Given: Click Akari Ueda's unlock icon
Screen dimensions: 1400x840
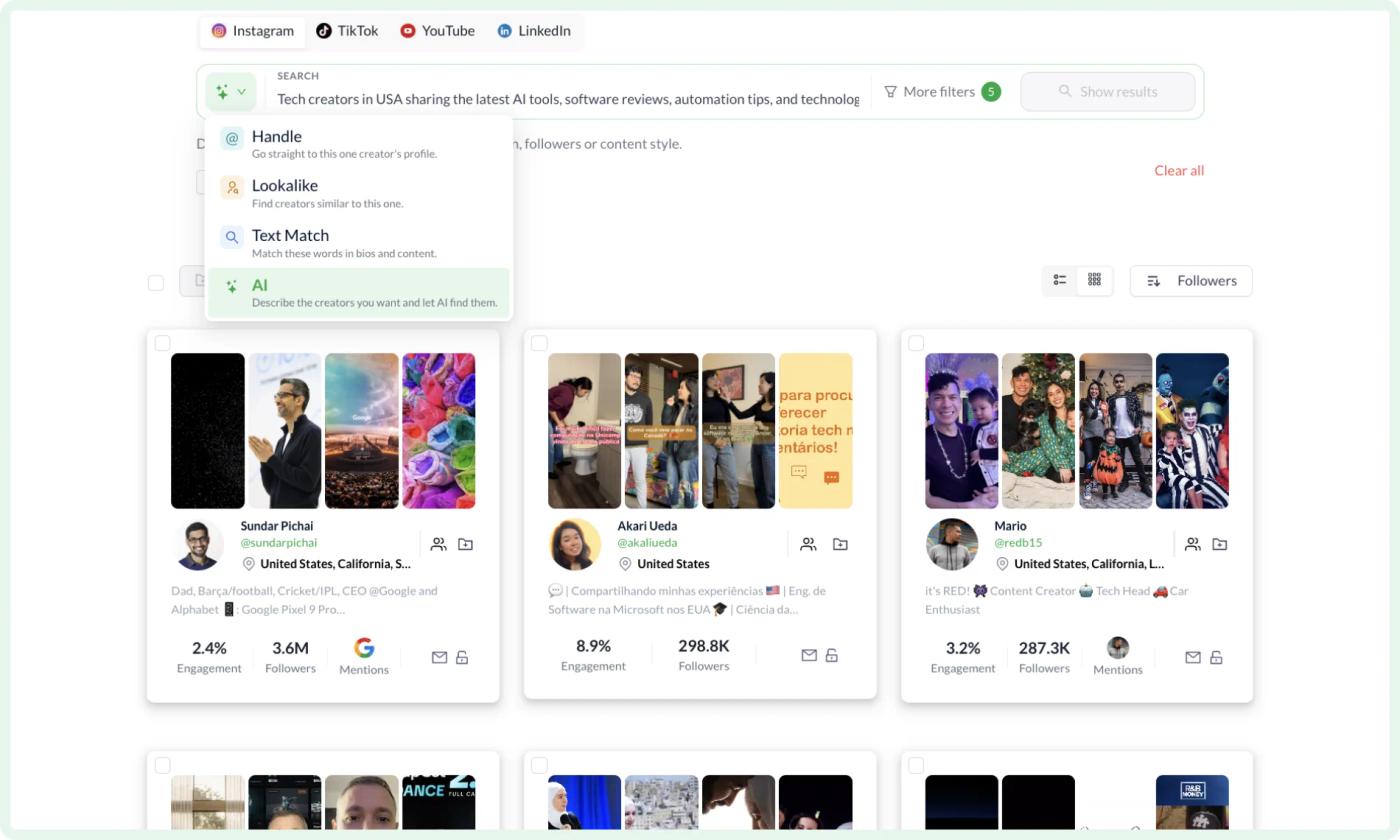Looking at the screenshot, I should pyautogui.click(x=832, y=655).
